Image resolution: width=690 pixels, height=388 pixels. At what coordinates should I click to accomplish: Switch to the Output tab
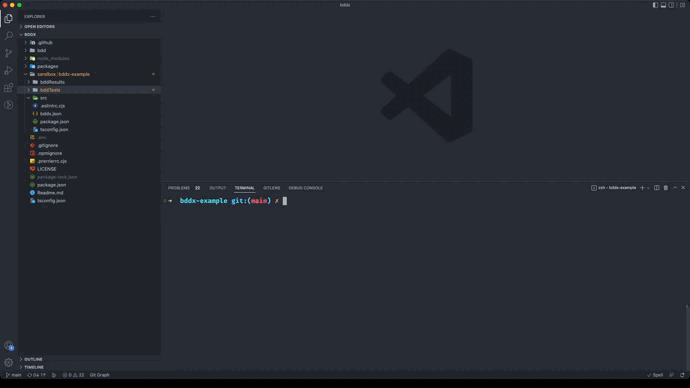pyautogui.click(x=217, y=188)
